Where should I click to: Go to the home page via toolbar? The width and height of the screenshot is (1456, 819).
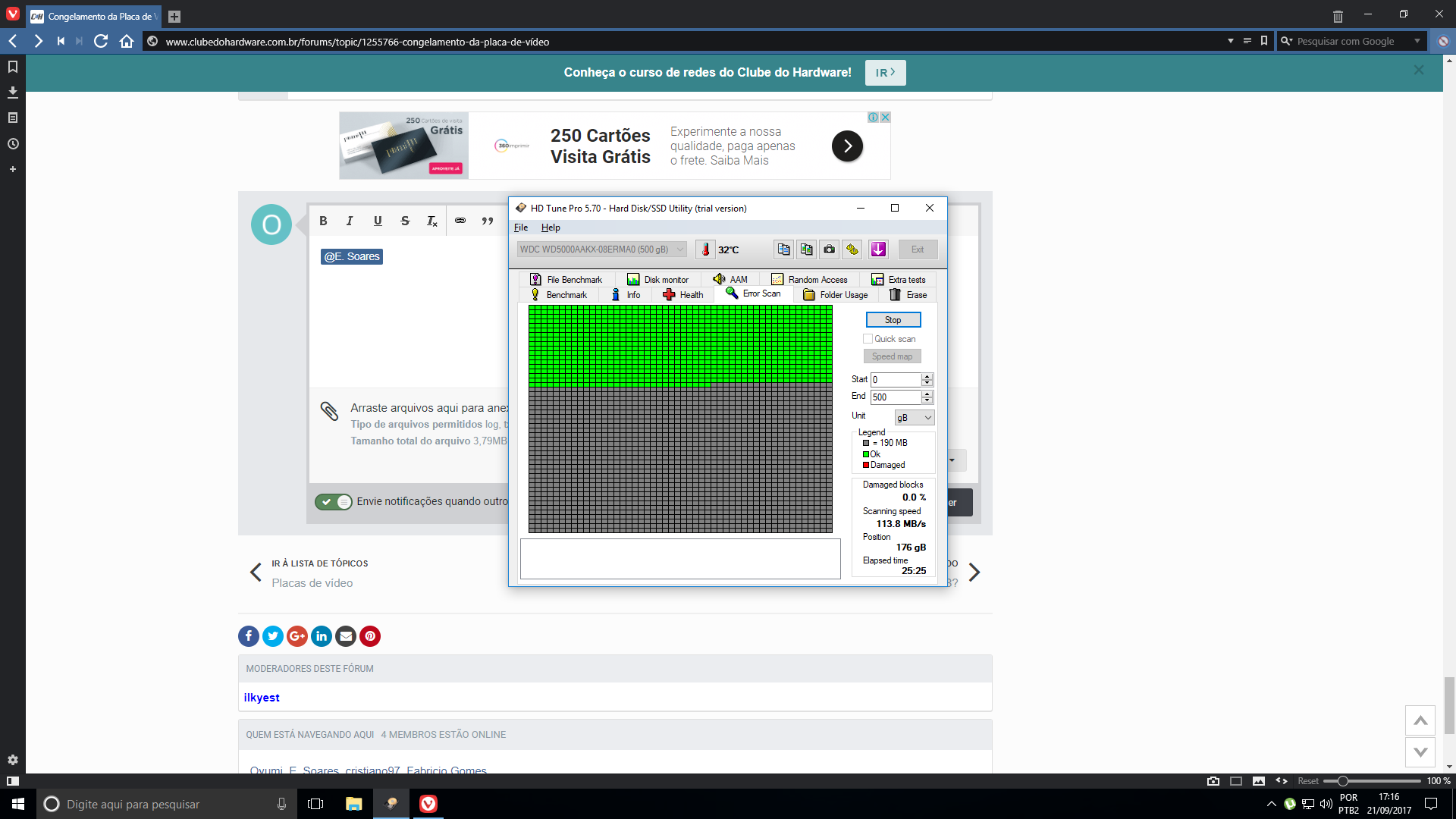[127, 41]
